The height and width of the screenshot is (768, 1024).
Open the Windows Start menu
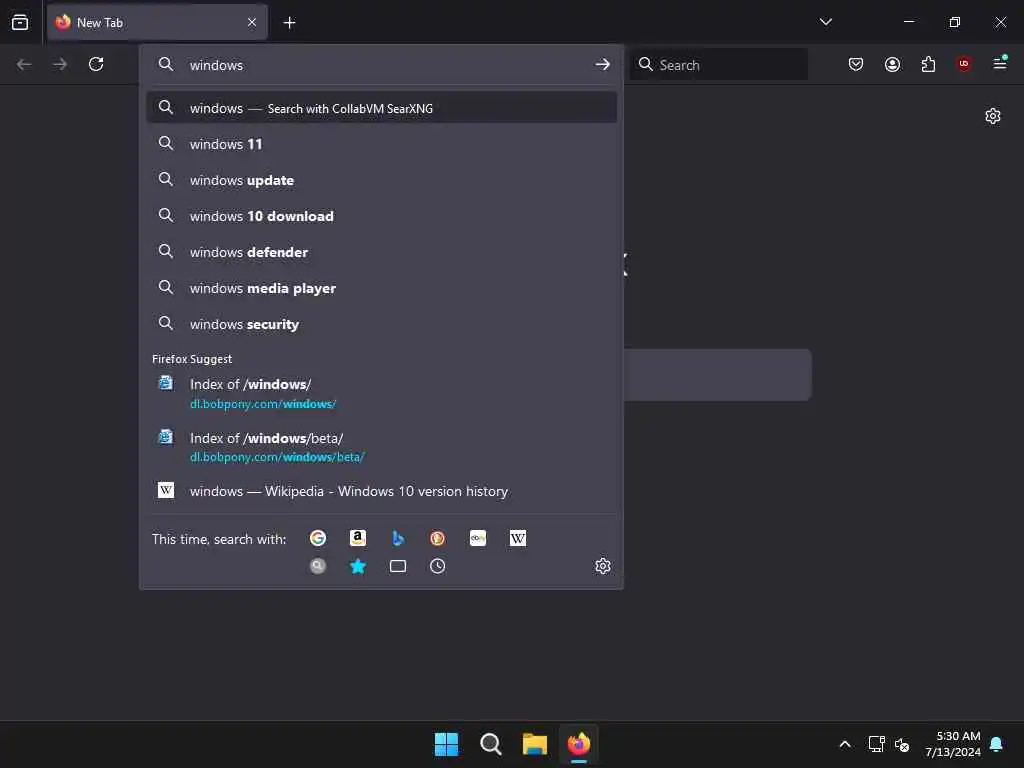(x=447, y=744)
